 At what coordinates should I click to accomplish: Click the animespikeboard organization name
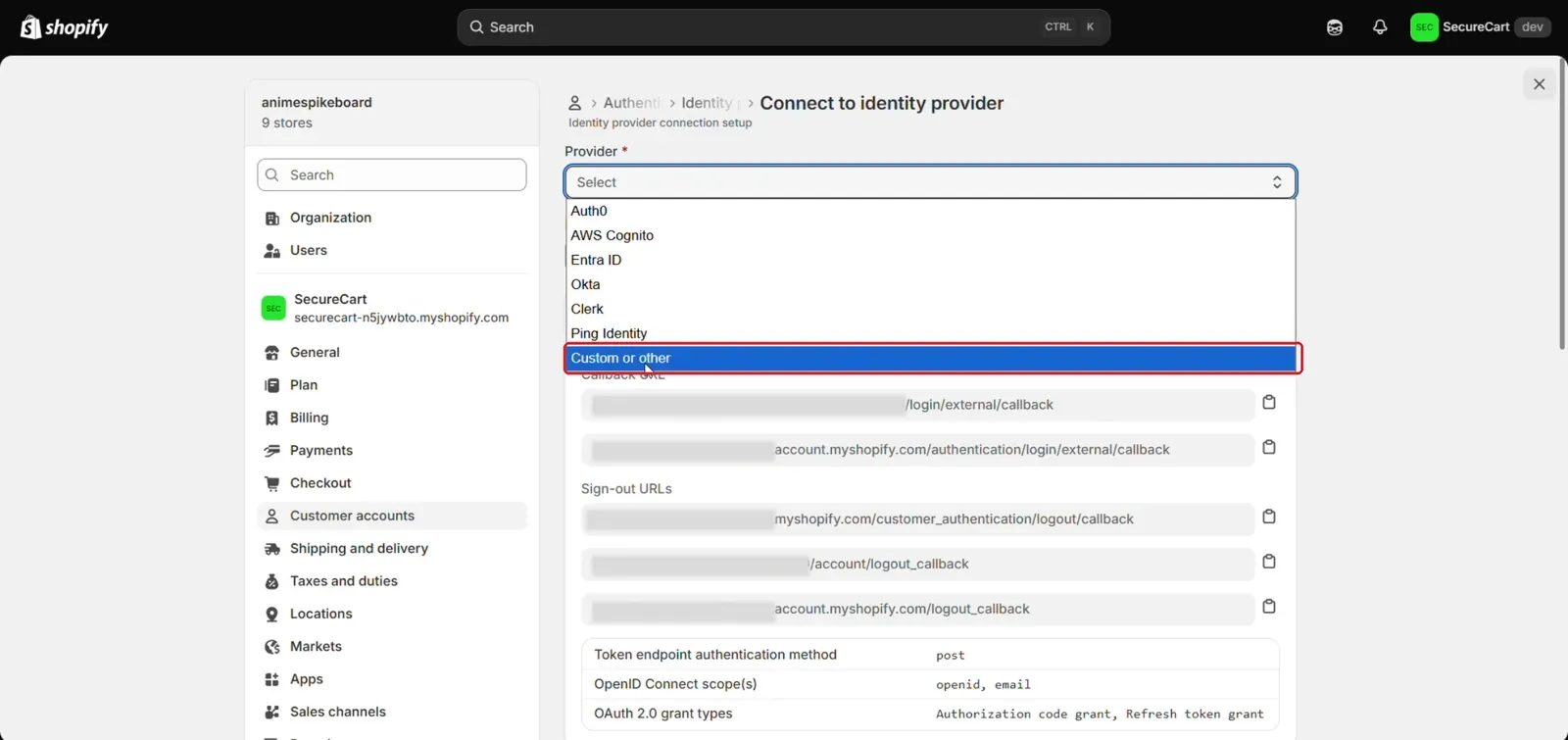tap(317, 102)
